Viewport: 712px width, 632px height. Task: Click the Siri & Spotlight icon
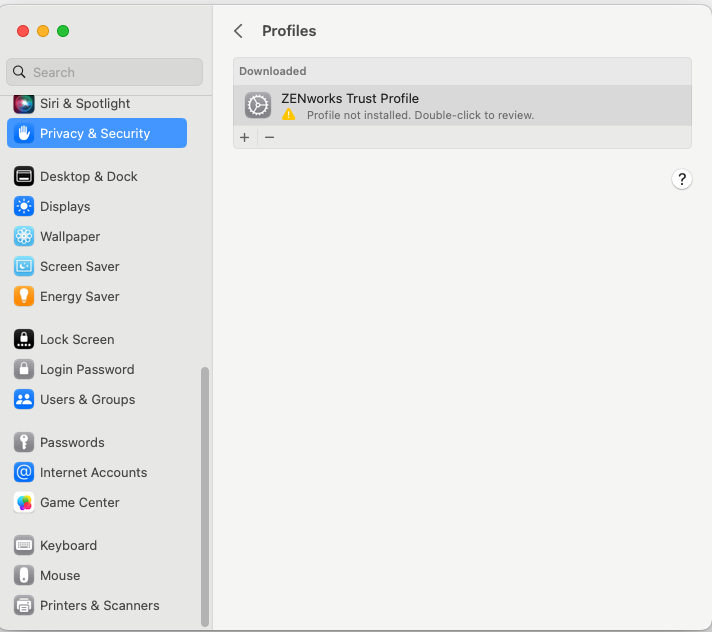tap(24, 103)
